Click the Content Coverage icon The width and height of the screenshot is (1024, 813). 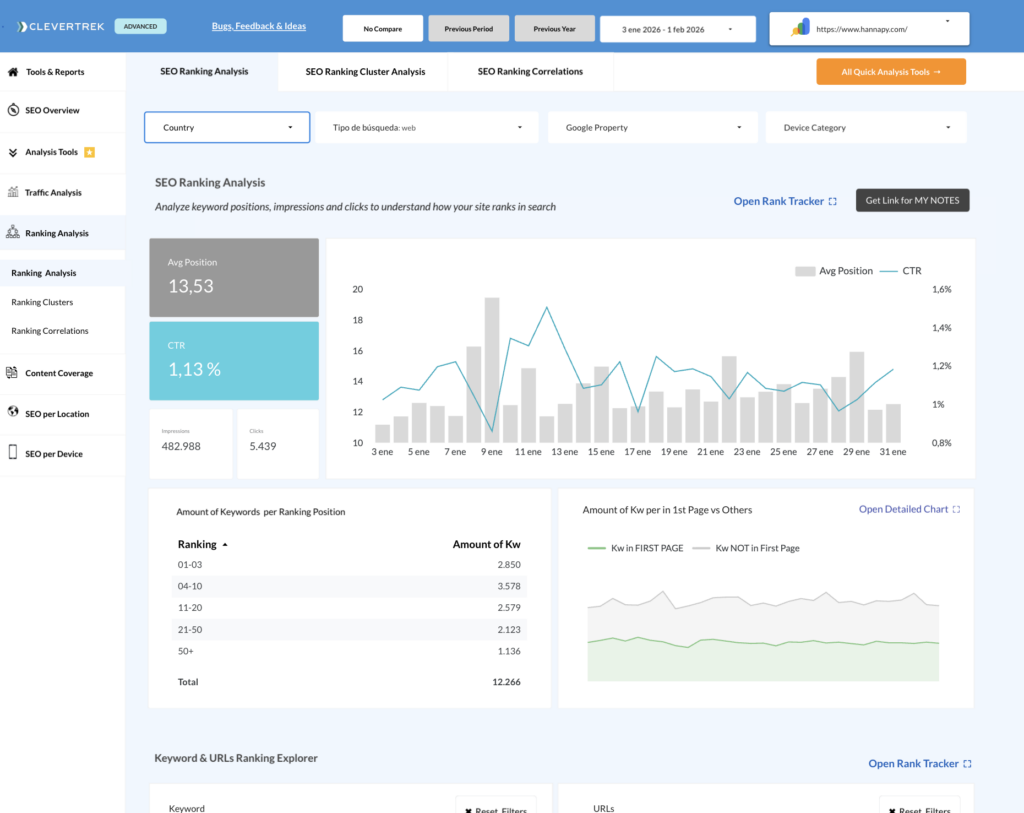tap(13, 373)
